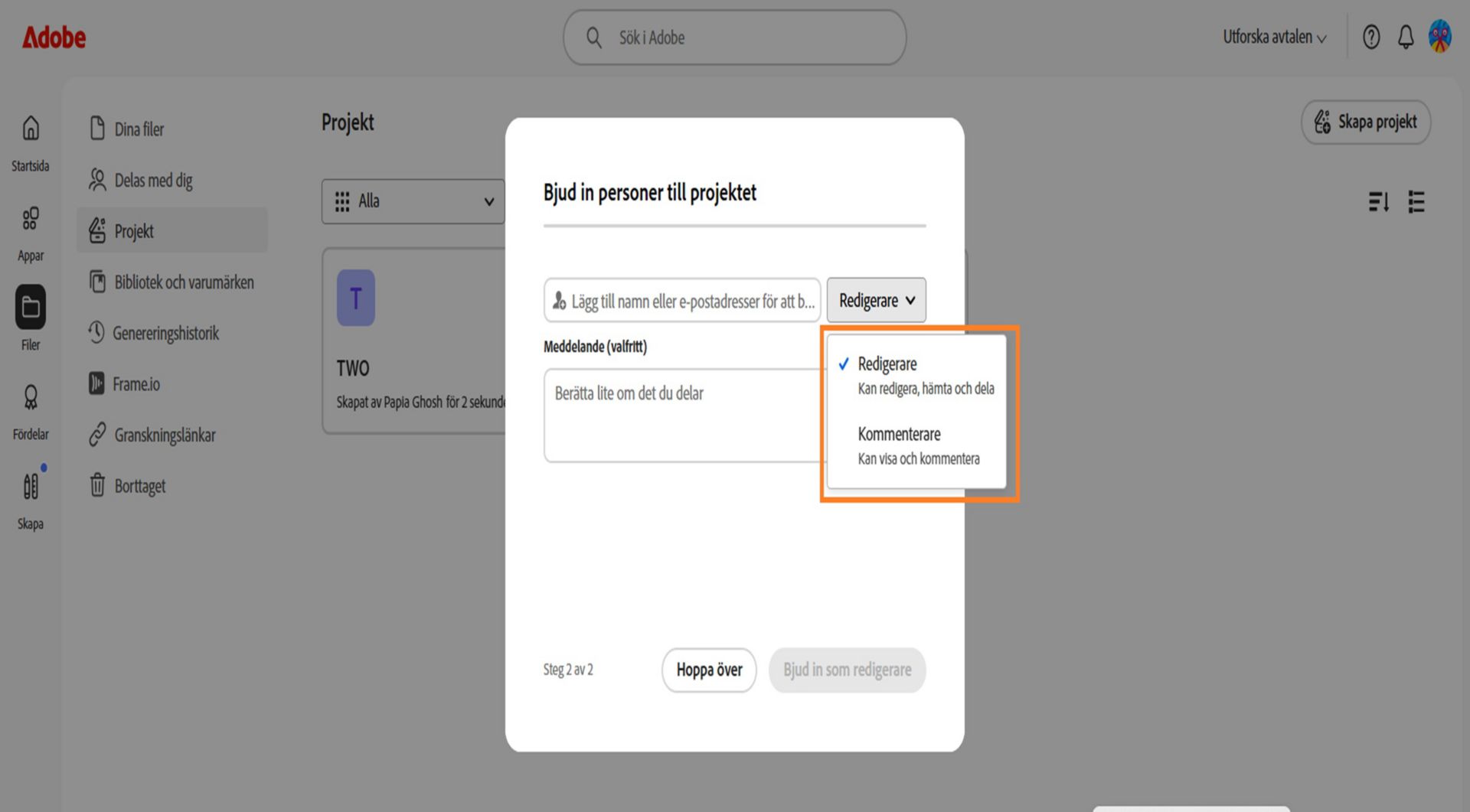
Task: Open the Appar apps icon
Action: (31, 218)
